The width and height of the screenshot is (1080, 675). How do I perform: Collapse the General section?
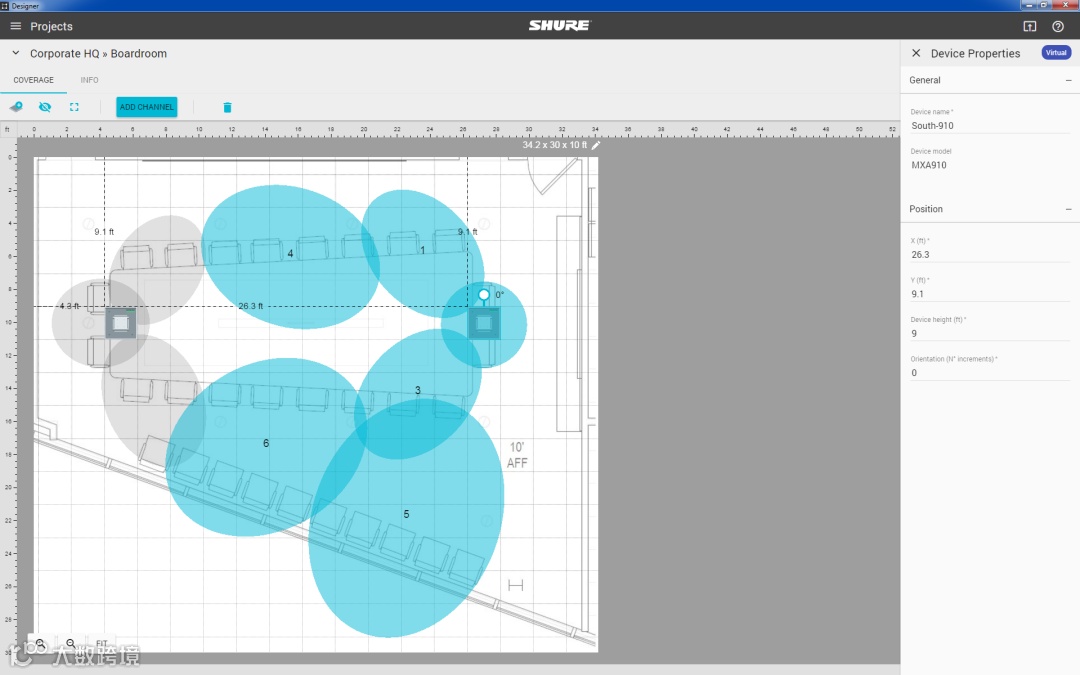coord(1068,81)
